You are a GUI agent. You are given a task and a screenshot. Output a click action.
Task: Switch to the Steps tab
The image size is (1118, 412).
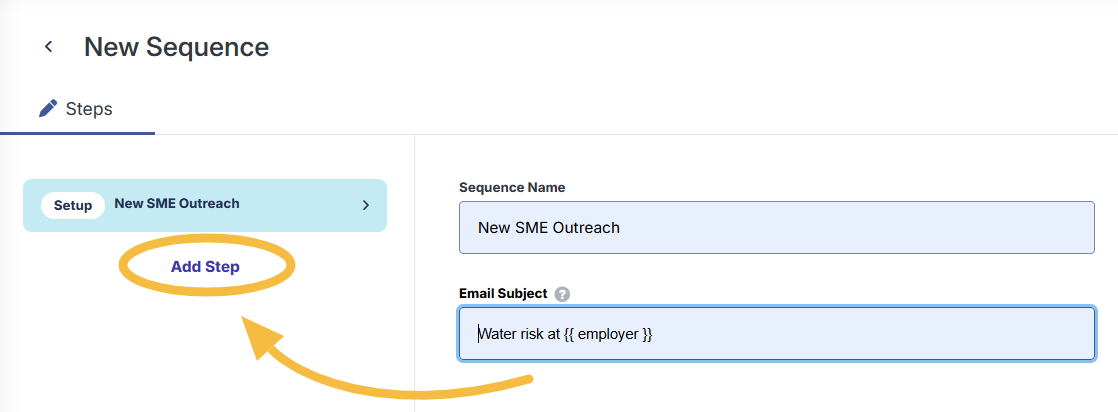pyautogui.click(x=77, y=109)
